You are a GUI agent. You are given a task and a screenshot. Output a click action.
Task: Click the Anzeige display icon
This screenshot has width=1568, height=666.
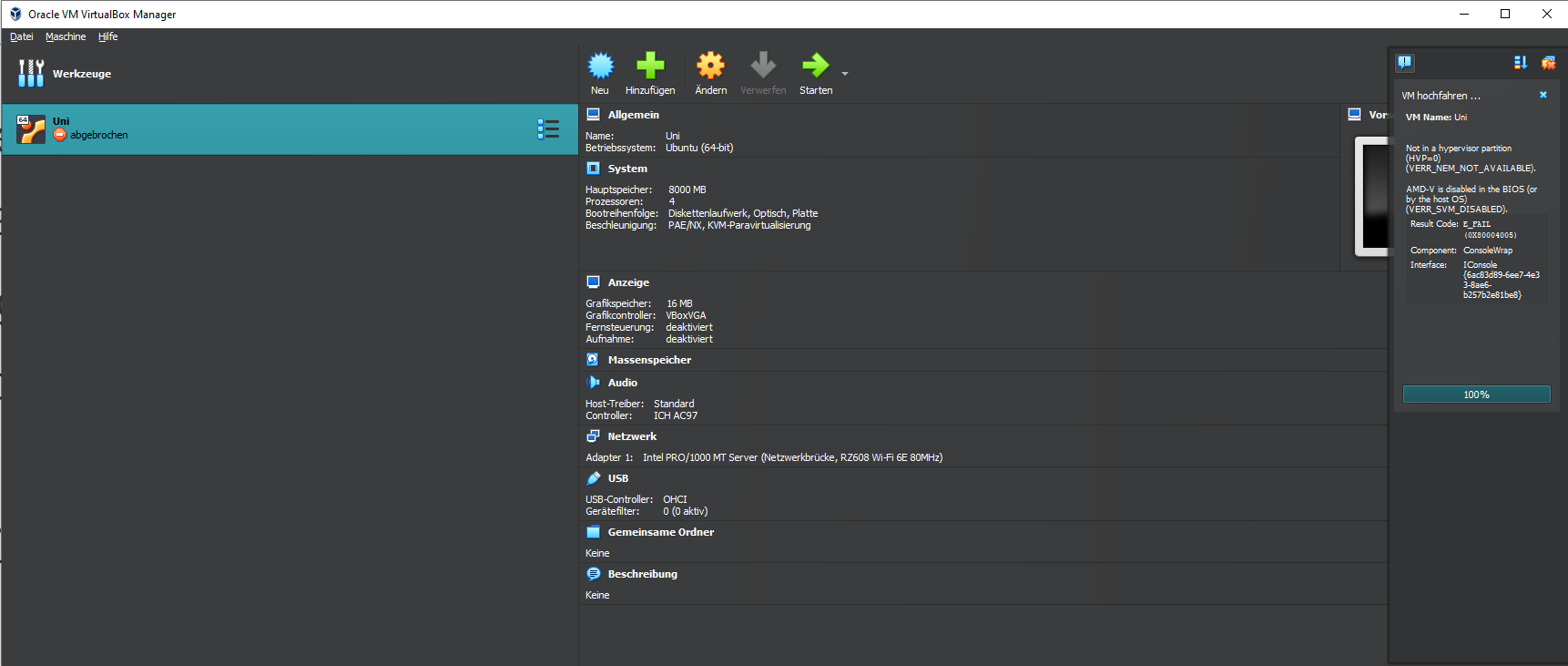(x=594, y=282)
